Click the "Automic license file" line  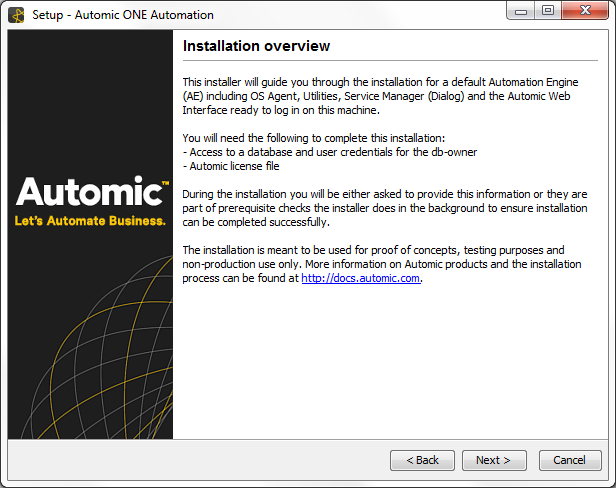[231, 166]
